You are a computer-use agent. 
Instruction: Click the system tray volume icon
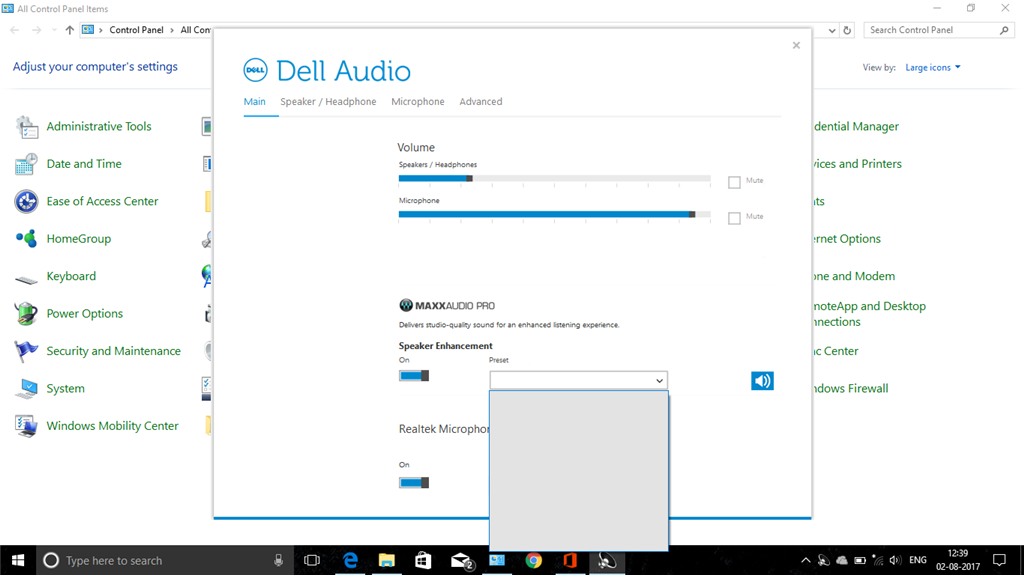coord(895,561)
